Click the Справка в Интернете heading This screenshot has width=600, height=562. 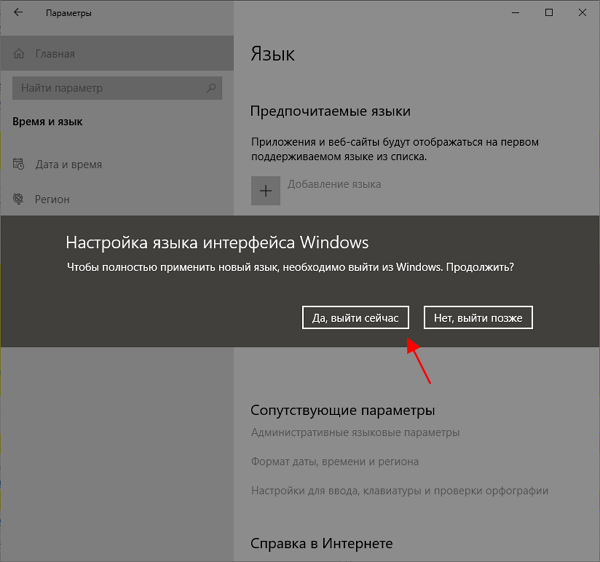tap(321, 543)
